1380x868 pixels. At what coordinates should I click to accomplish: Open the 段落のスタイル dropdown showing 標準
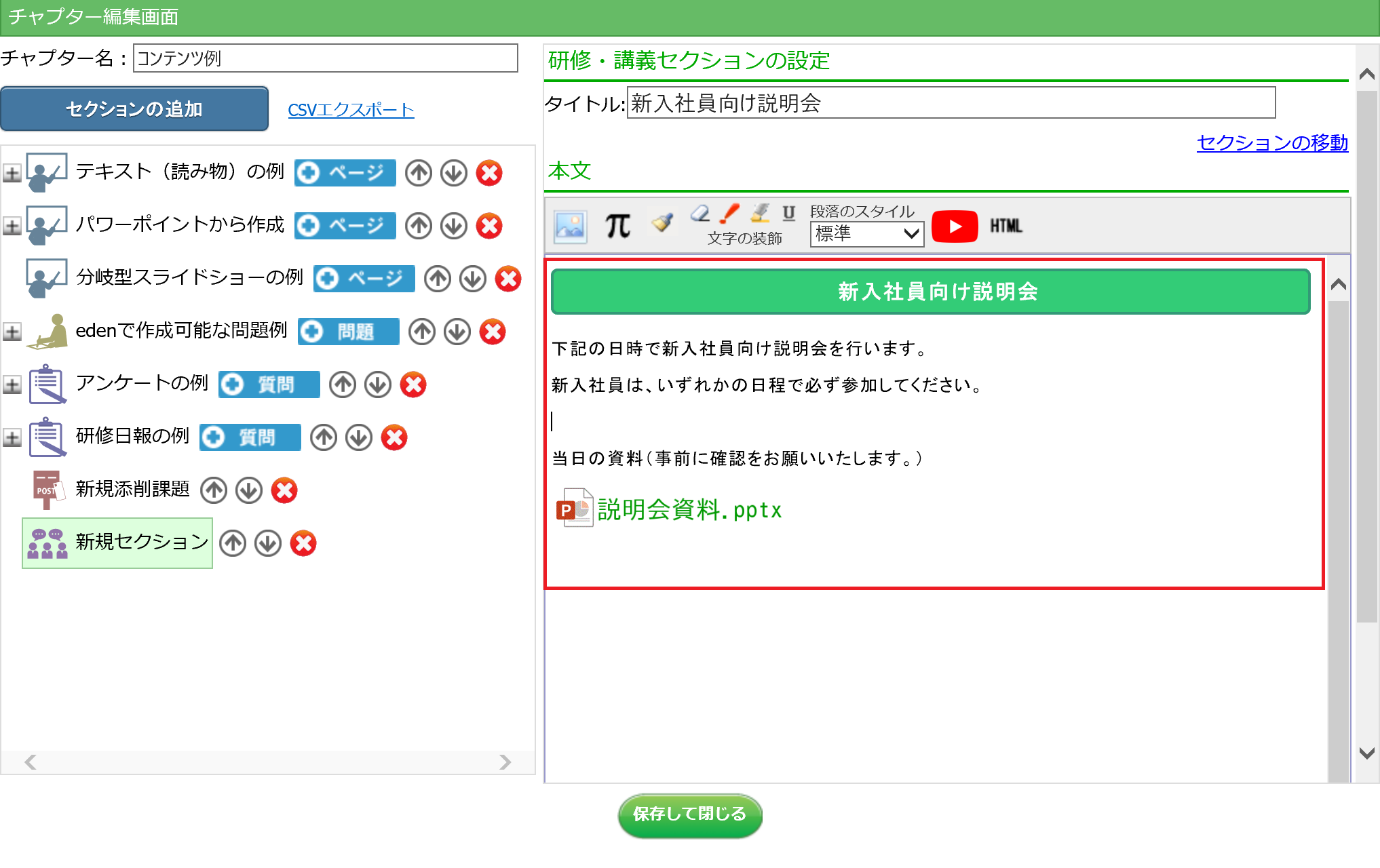(x=866, y=234)
